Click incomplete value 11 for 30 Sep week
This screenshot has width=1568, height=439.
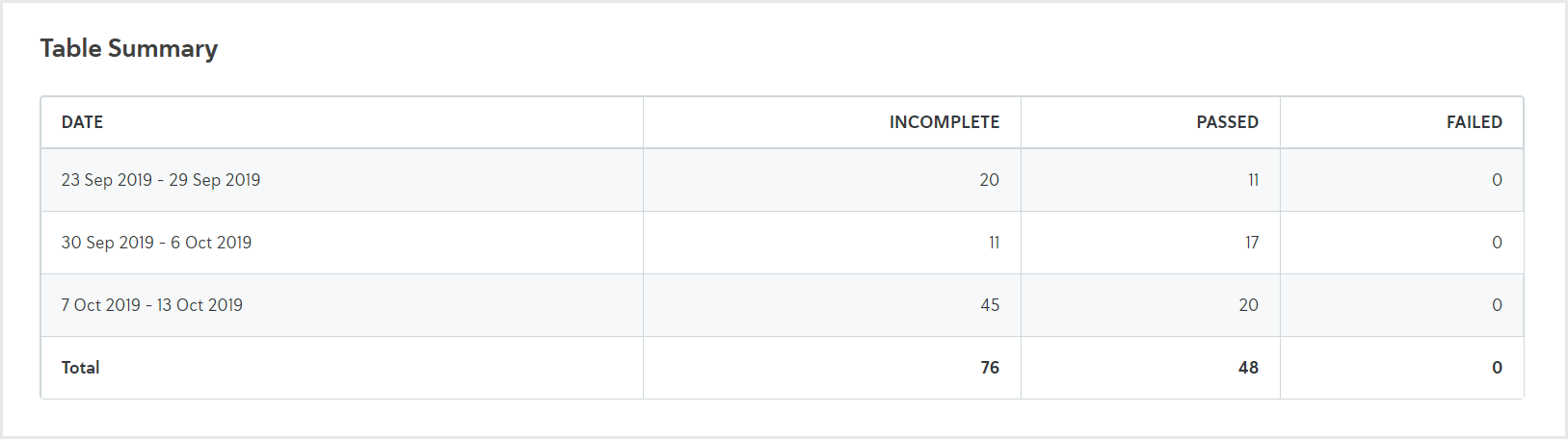coord(994,243)
